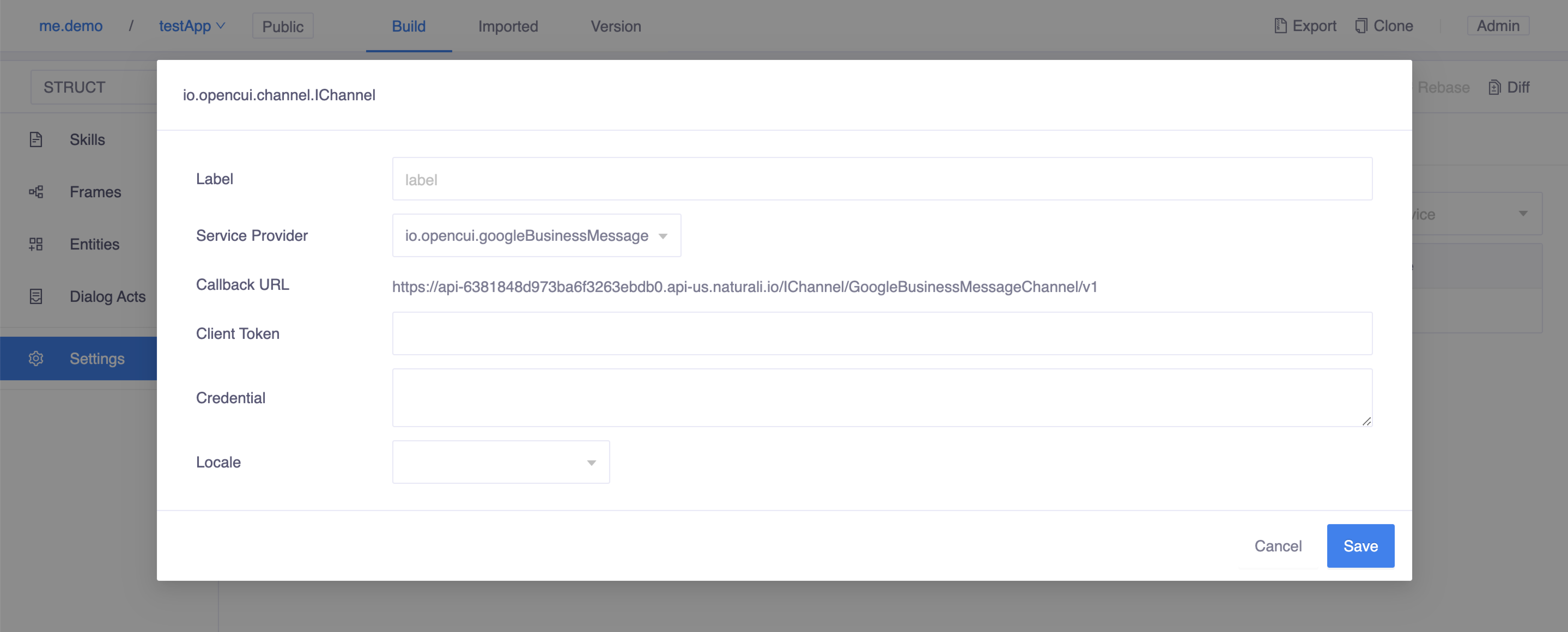Viewport: 1568px width, 632px height.
Task: Expand the Locale dropdown
Action: pyautogui.click(x=500, y=462)
